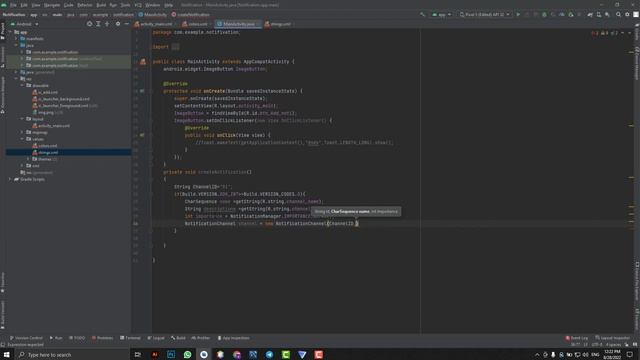Click the createNotification breadcrumb
Viewport: 640px width, 360px height.
point(191,15)
